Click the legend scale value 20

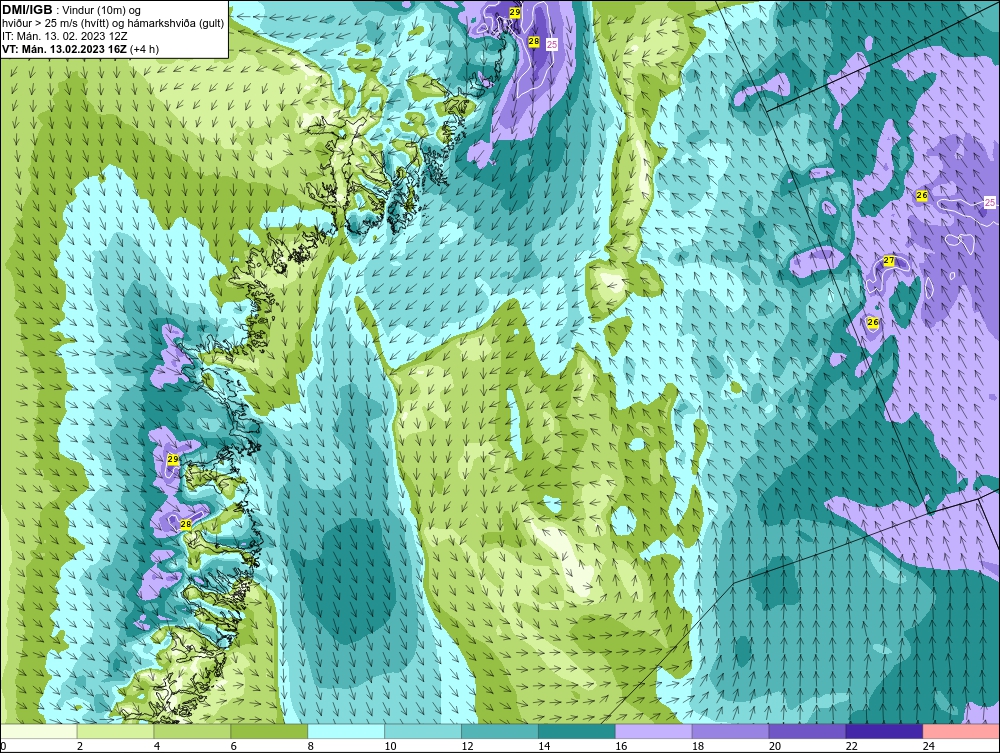pyautogui.click(x=775, y=746)
